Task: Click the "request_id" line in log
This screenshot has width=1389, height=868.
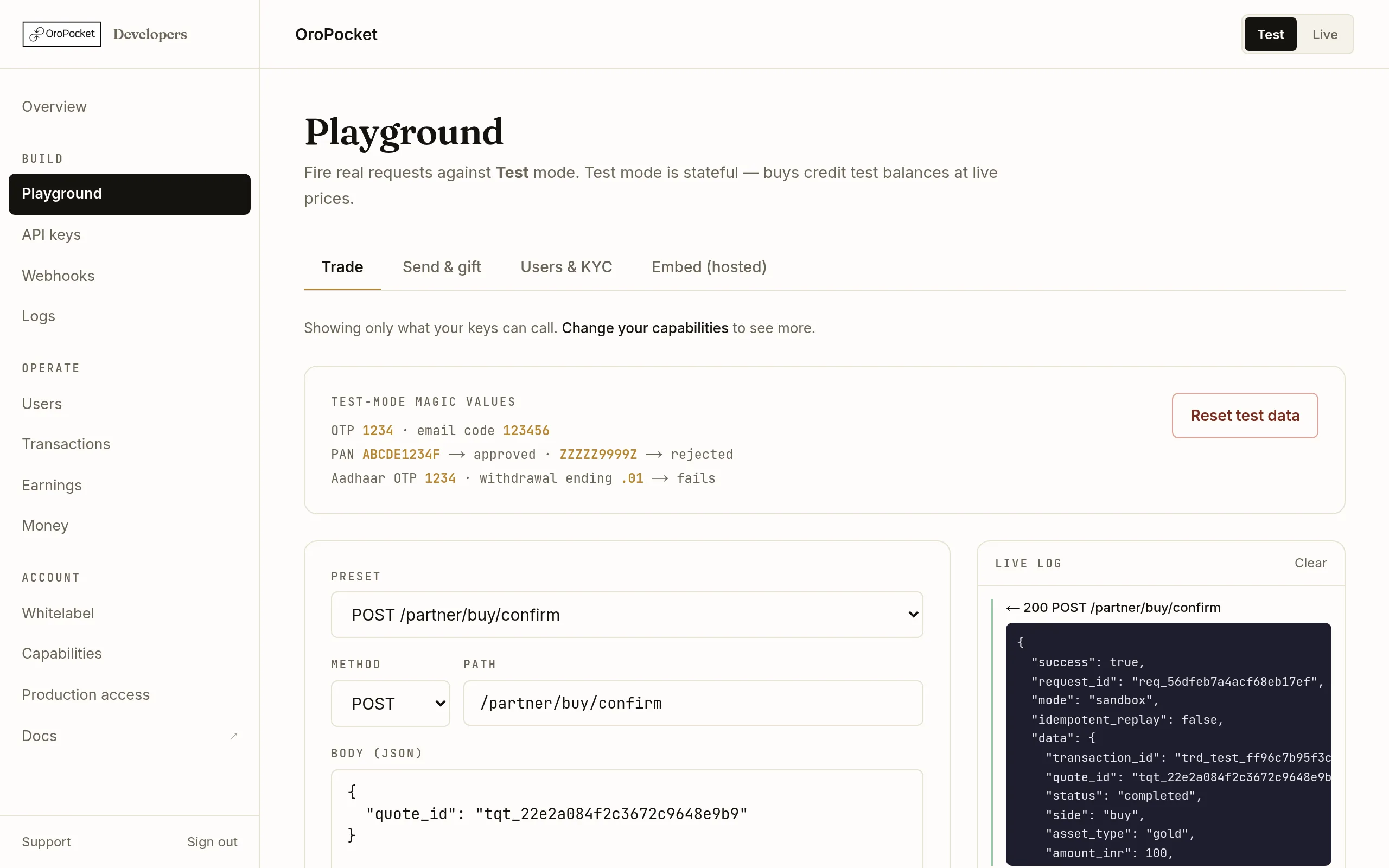Action: click(x=1177, y=681)
